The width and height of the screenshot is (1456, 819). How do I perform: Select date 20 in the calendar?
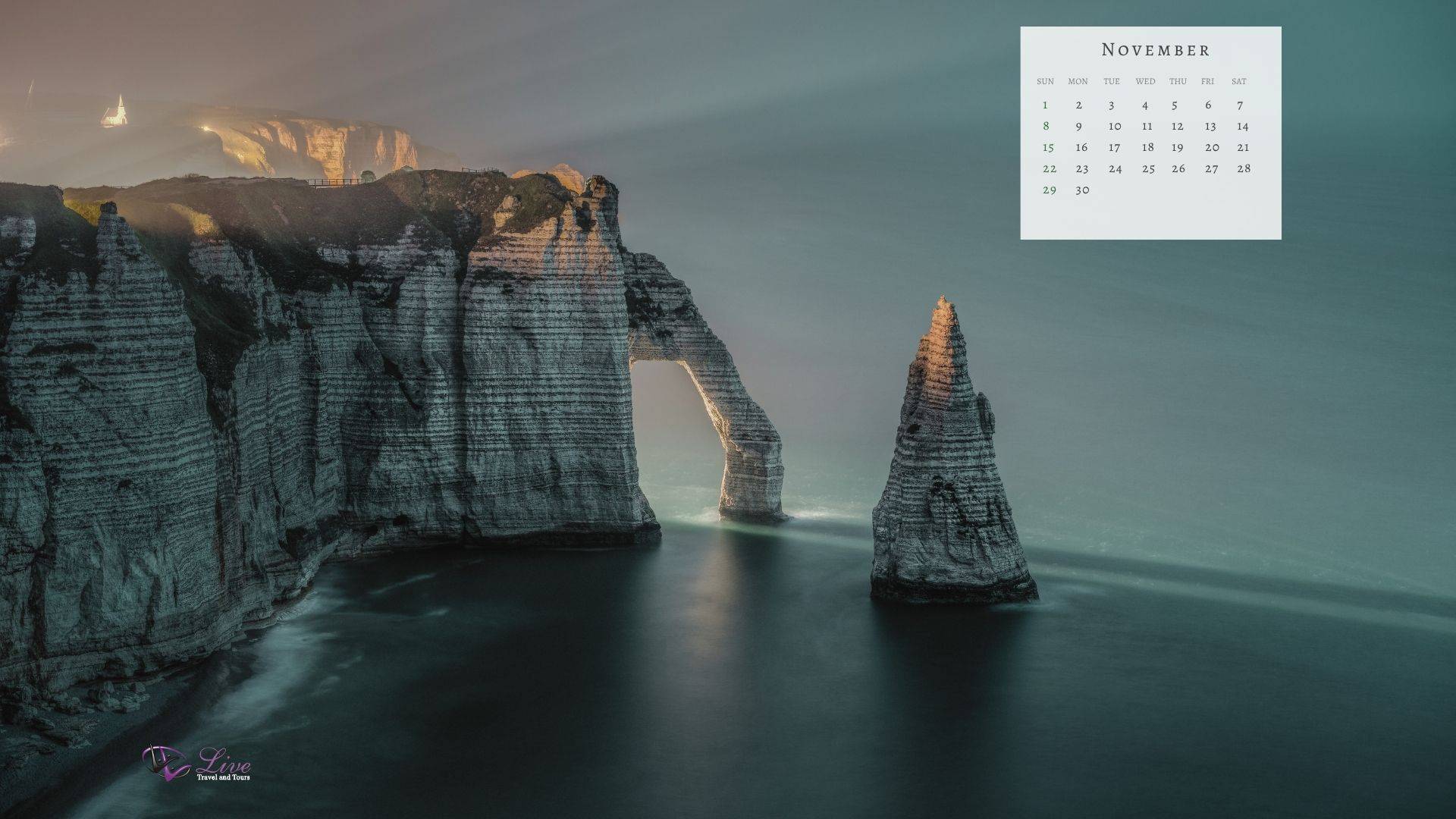pyautogui.click(x=1212, y=147)
